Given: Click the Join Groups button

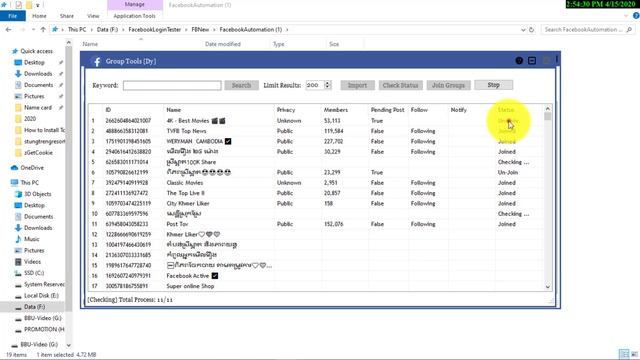Looking at the screenshot, I should (449, 85).
